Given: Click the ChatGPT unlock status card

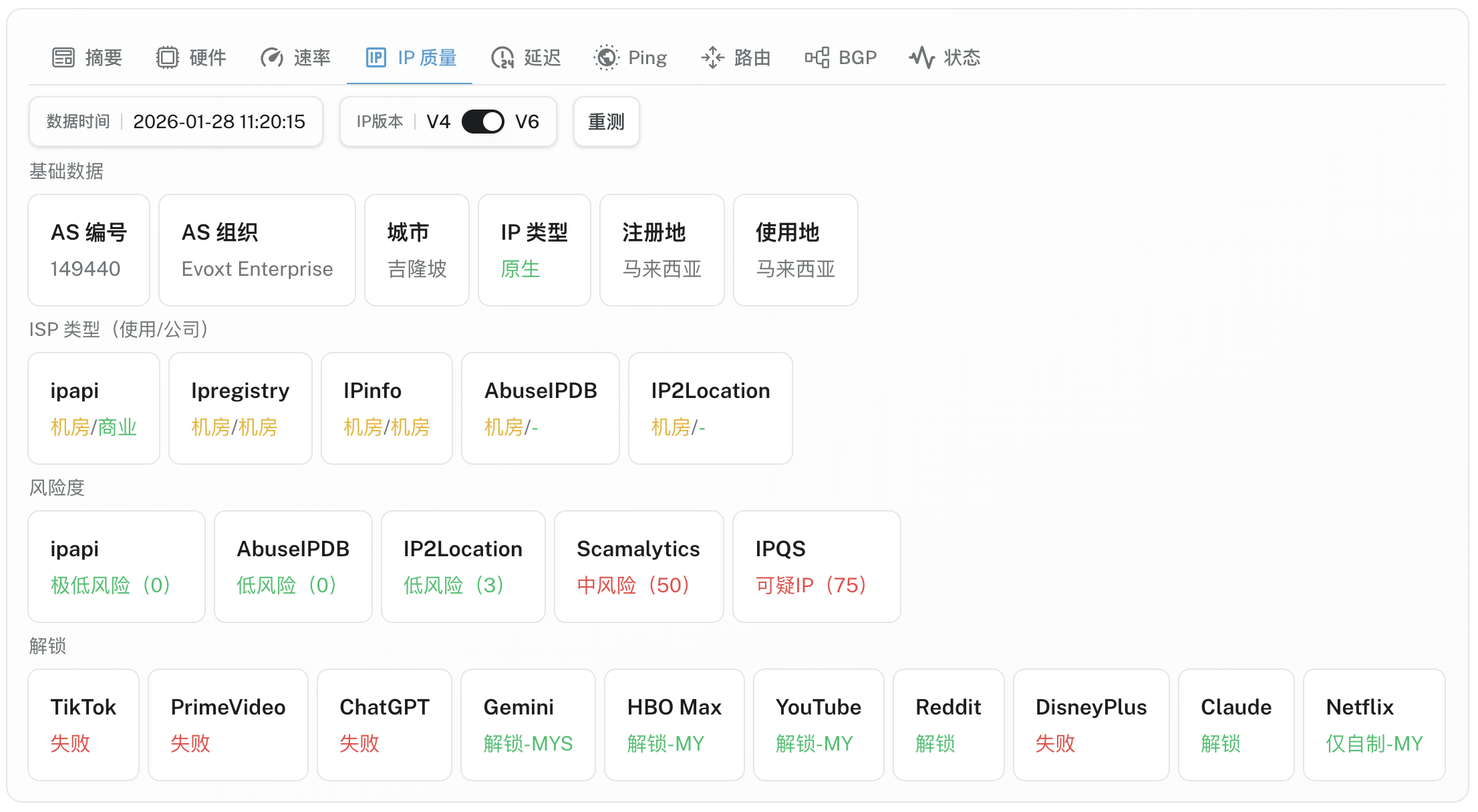Looking at the screenshot, I should [384, 725].
